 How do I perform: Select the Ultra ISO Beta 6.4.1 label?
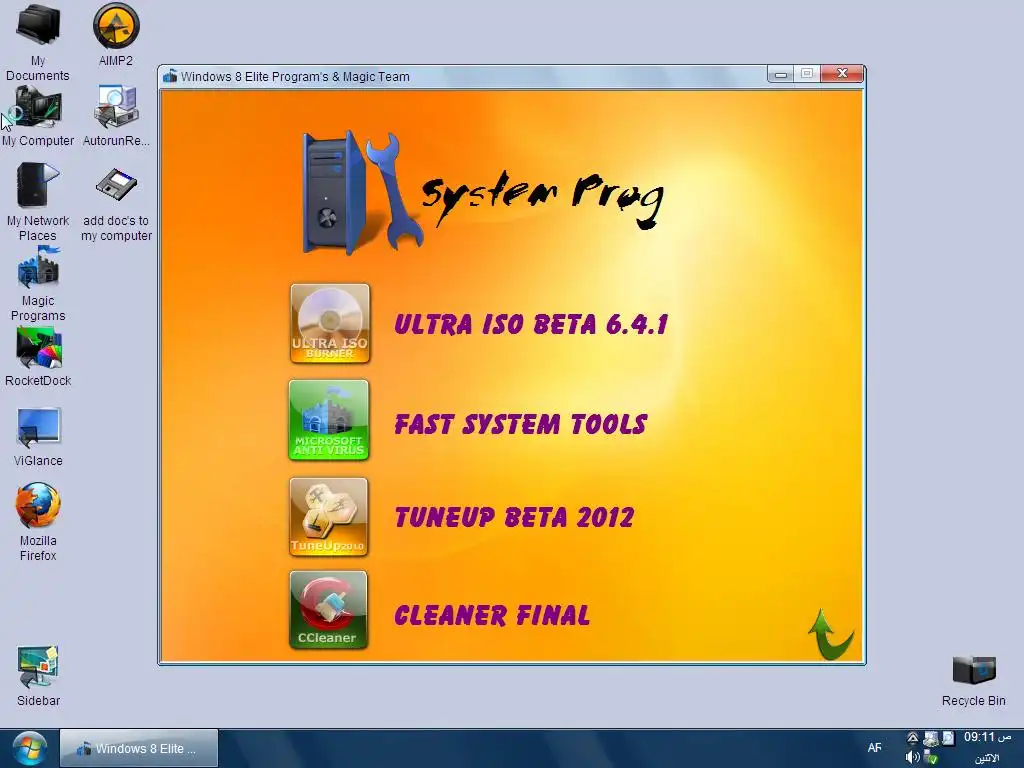531,324
